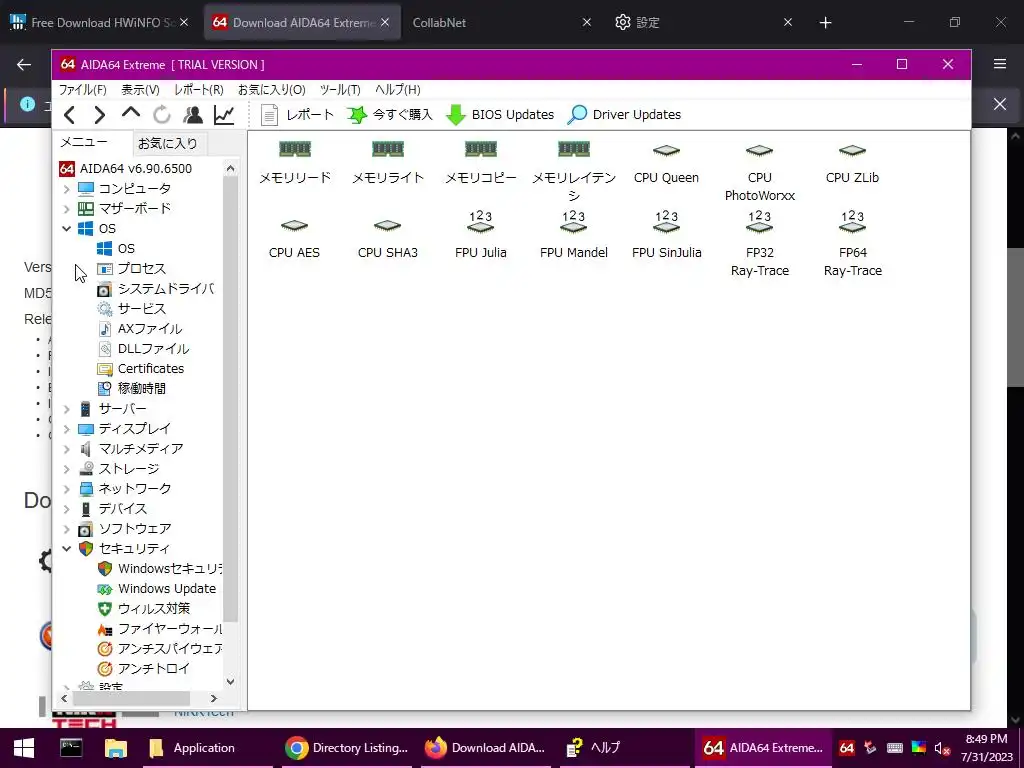Open File Explorer from taskbar
Screen dimensions: 1024x768
pos(116,748)
